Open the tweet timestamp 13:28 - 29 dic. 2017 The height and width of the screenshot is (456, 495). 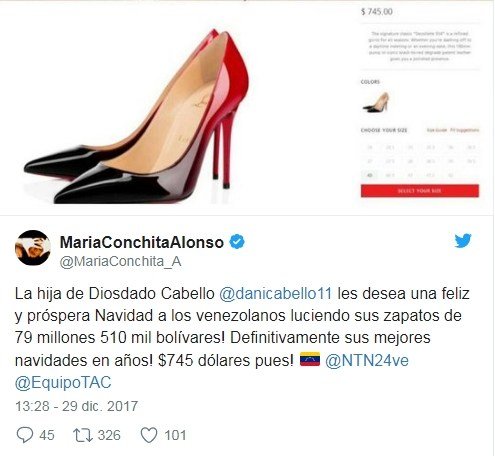tap(76, 406)
